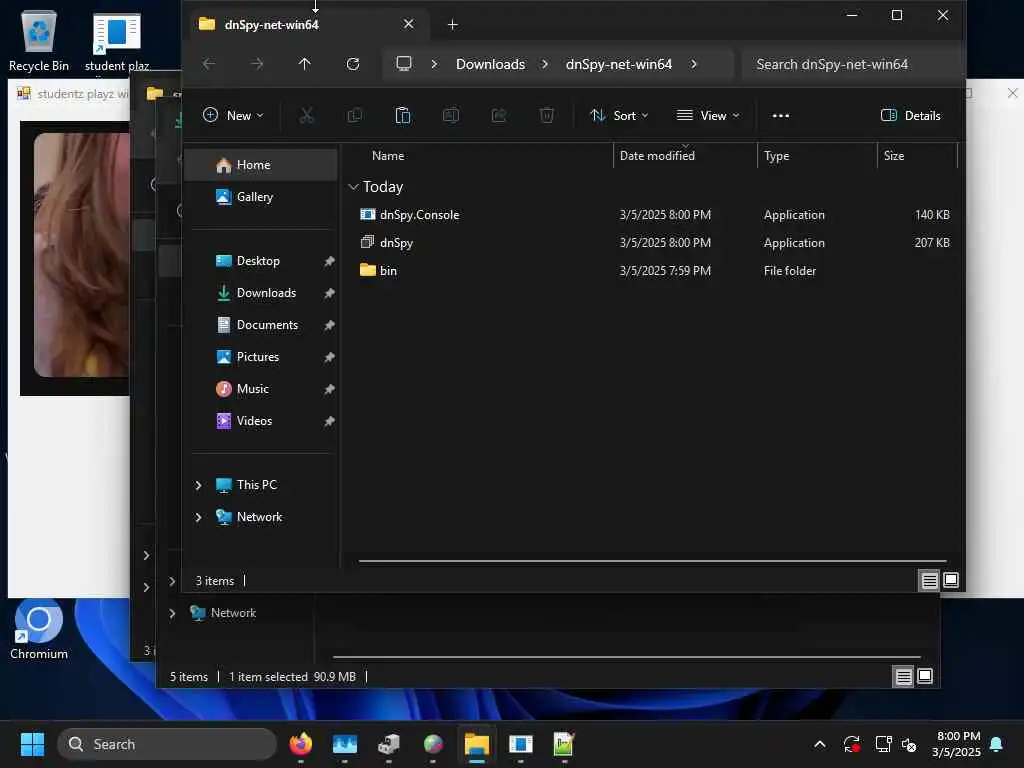Expand Network in the background Explorer window
1024x768 pixels.
pos(172,613)
